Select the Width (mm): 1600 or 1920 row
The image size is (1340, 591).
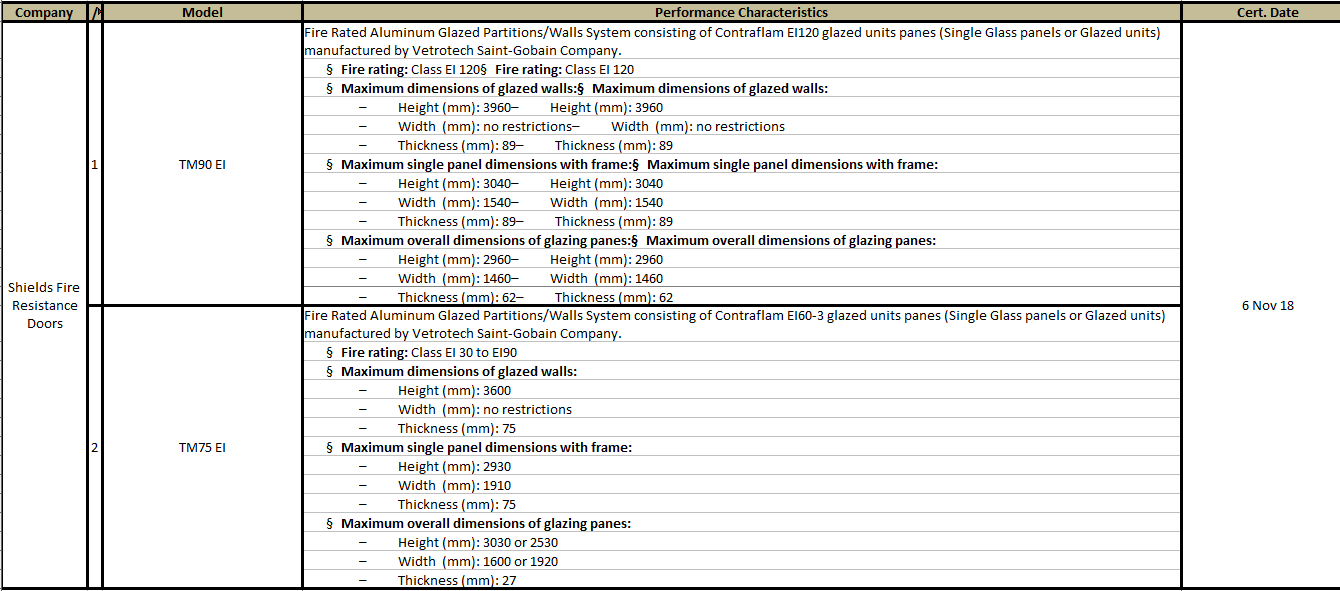tap(477, 561)
